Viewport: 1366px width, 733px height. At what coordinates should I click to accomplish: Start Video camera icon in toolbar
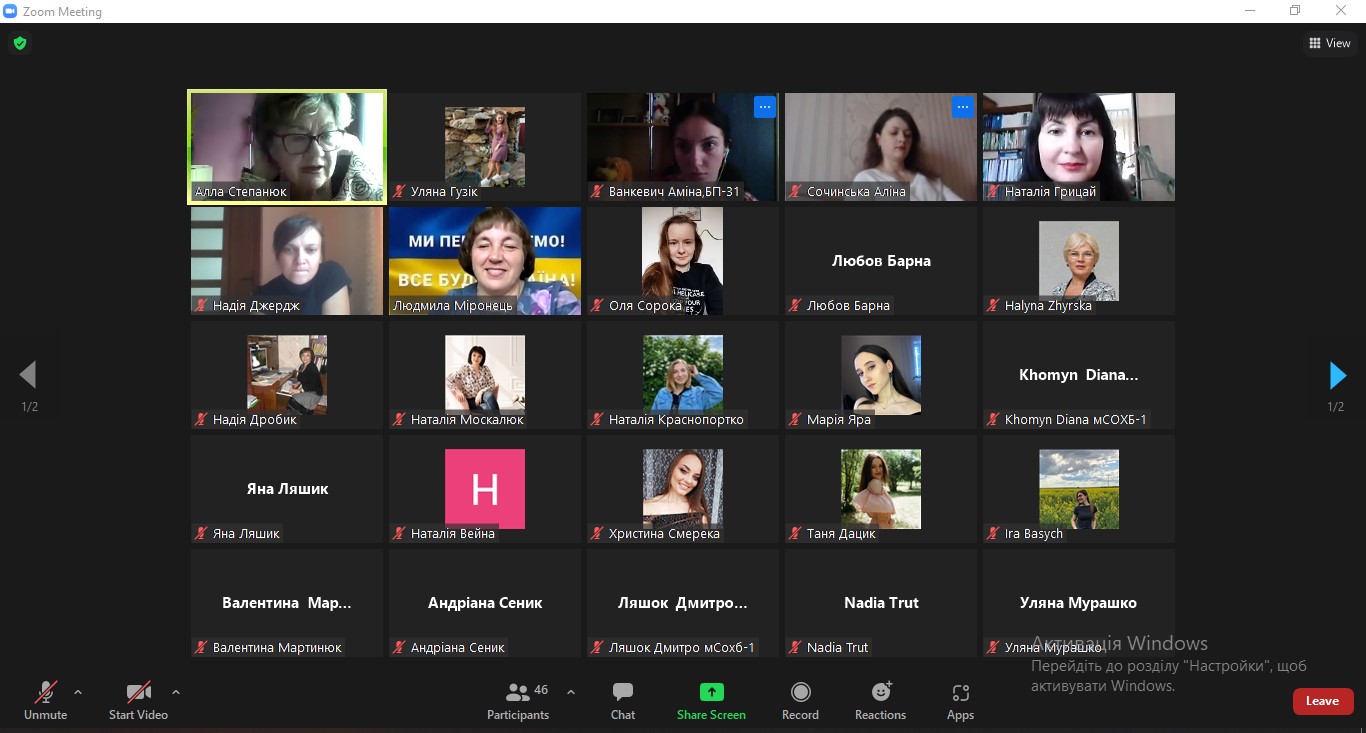point(138,692)
